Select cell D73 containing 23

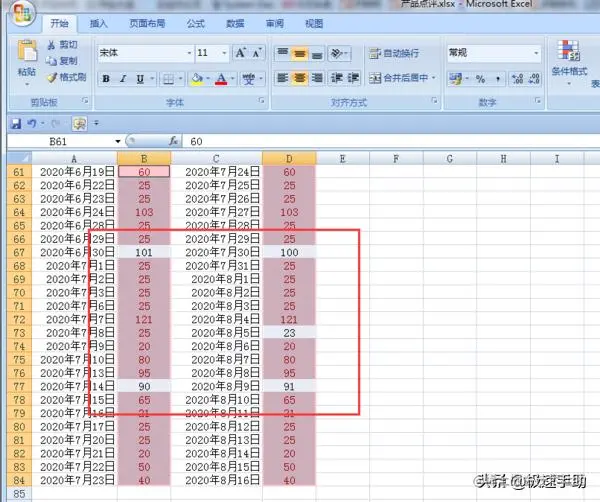289,333
